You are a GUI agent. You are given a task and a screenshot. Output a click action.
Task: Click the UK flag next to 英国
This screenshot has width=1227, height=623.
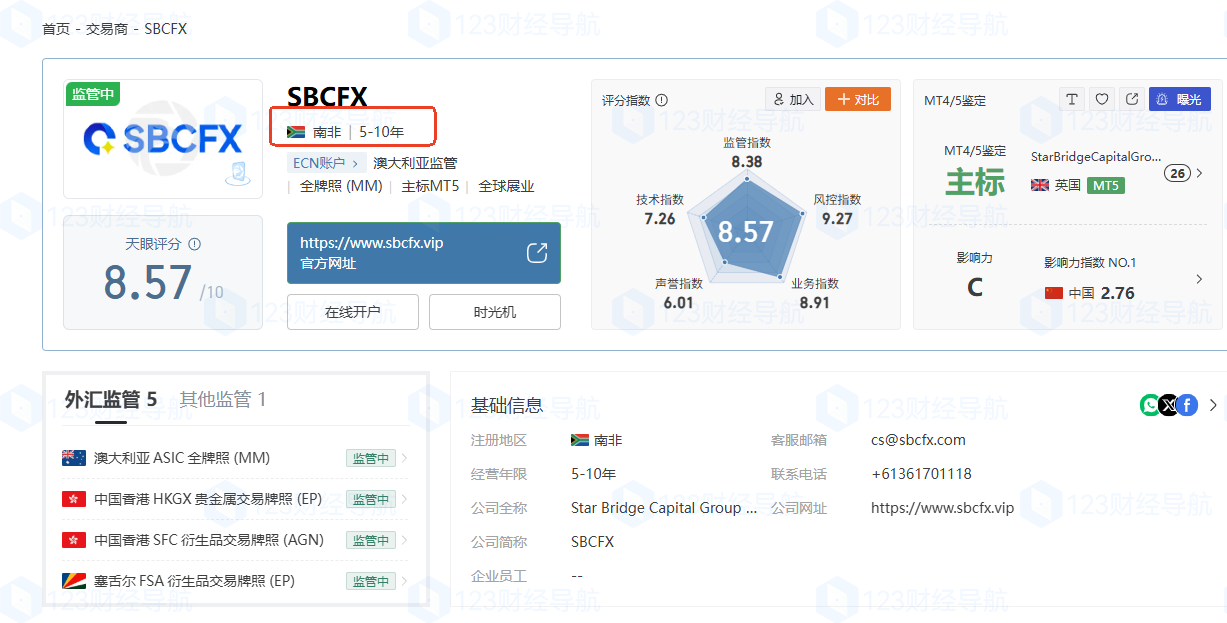tap(1040, 185)
